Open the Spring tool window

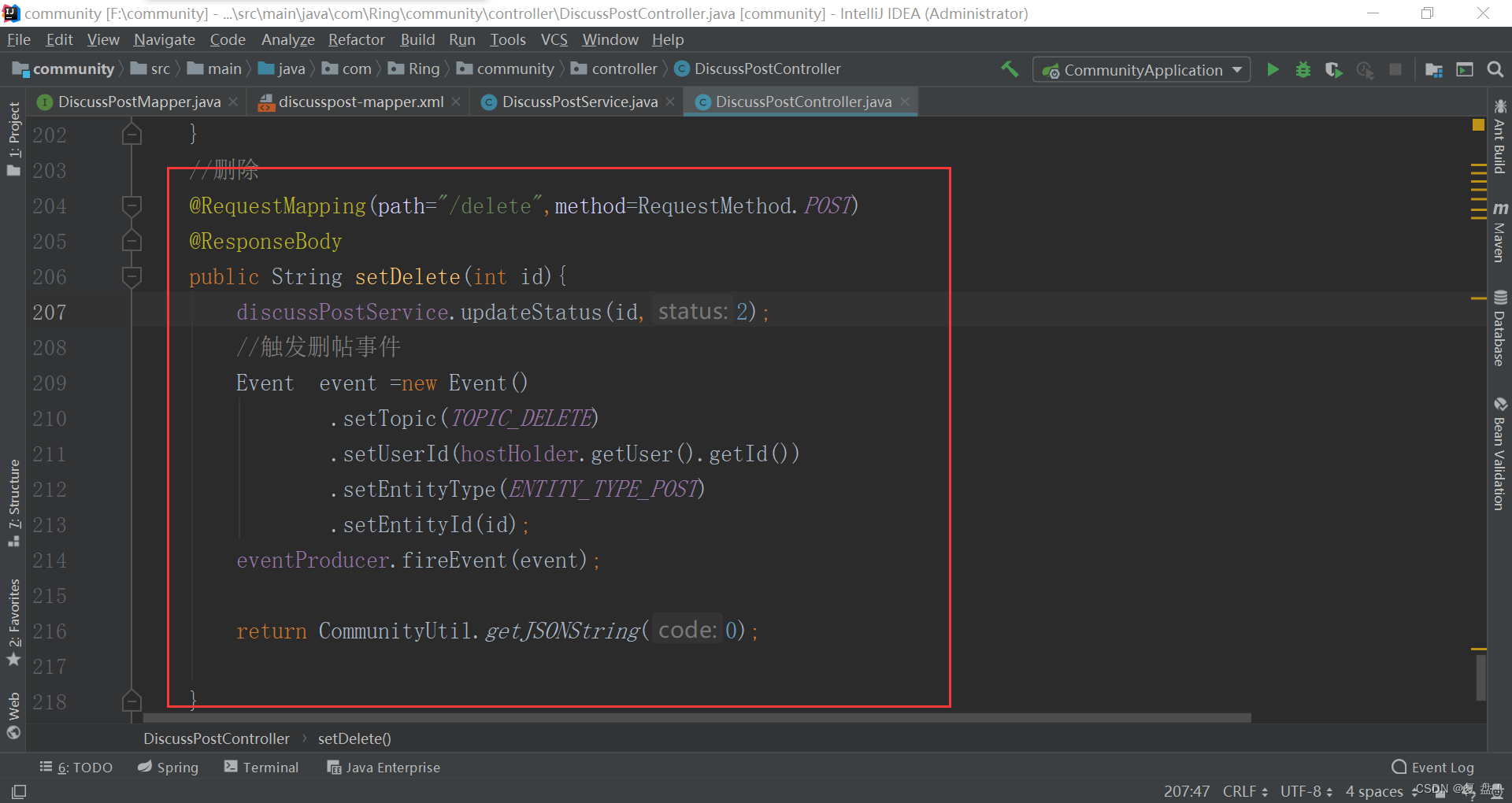pyautogui.click(x=169, y=768)
